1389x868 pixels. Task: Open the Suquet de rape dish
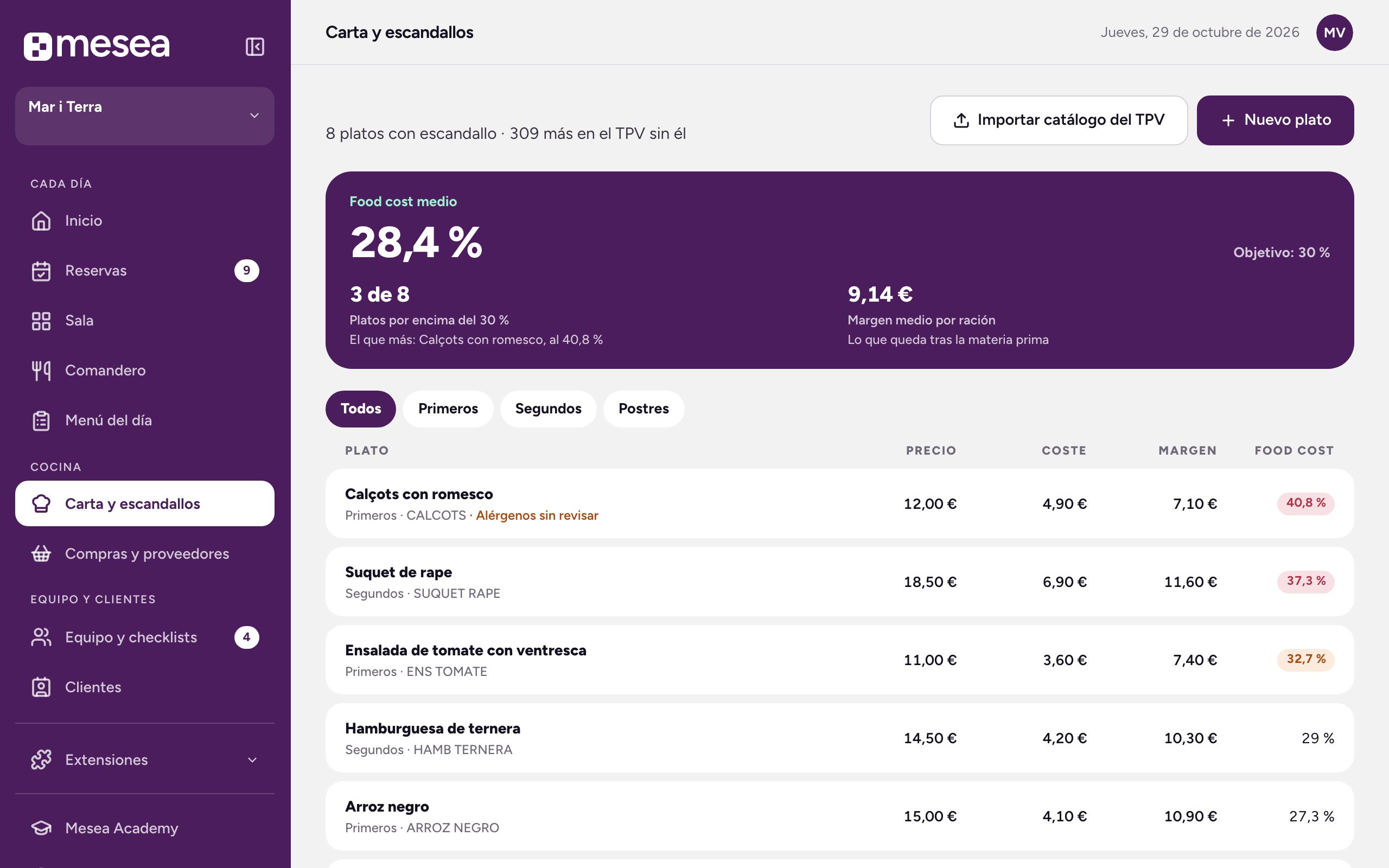click(839, 582)
